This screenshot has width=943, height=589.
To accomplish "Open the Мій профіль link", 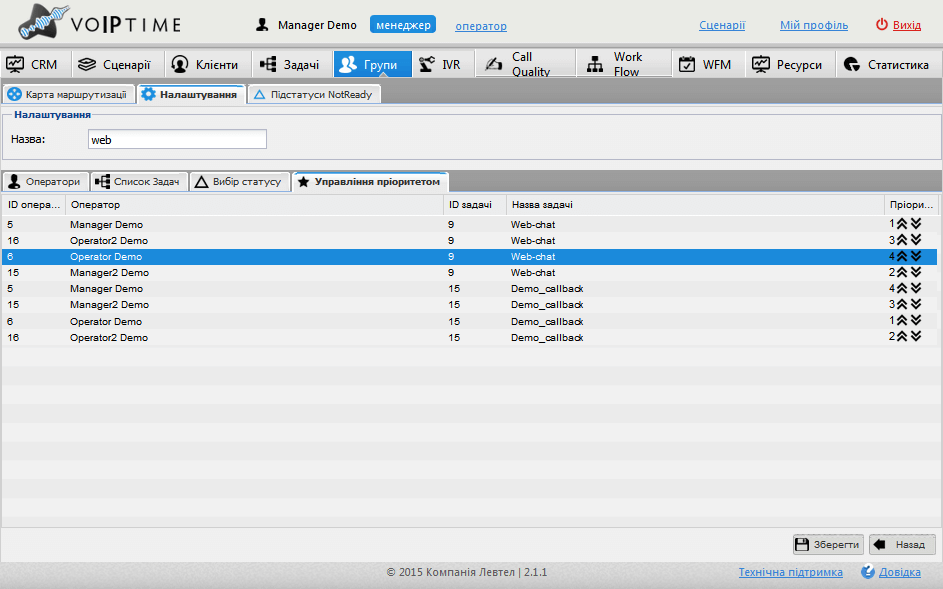I will point(814,25).
